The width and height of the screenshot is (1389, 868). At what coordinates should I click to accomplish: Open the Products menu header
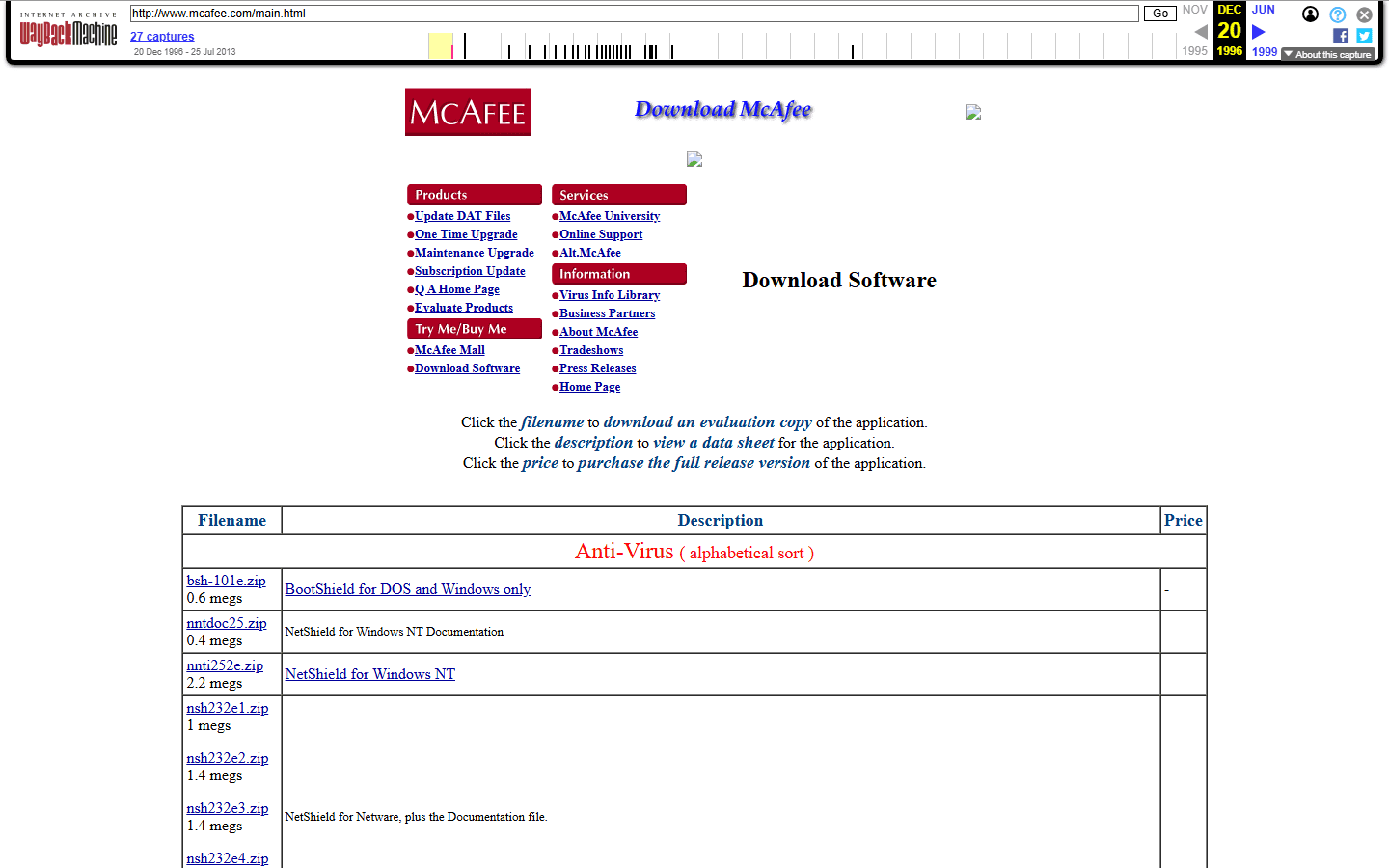point(475,195)
